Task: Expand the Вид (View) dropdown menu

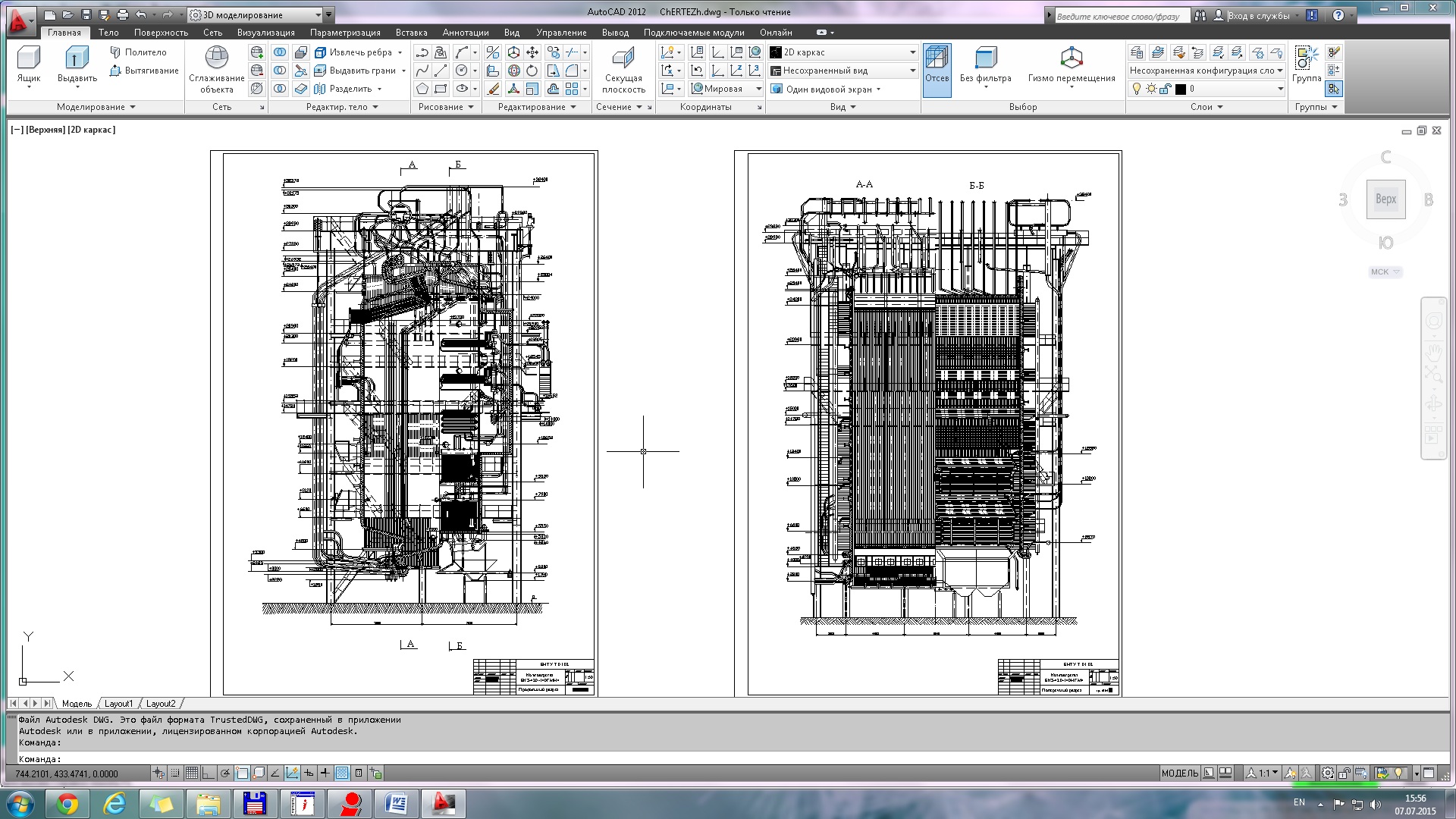Action: click(513, 32)
